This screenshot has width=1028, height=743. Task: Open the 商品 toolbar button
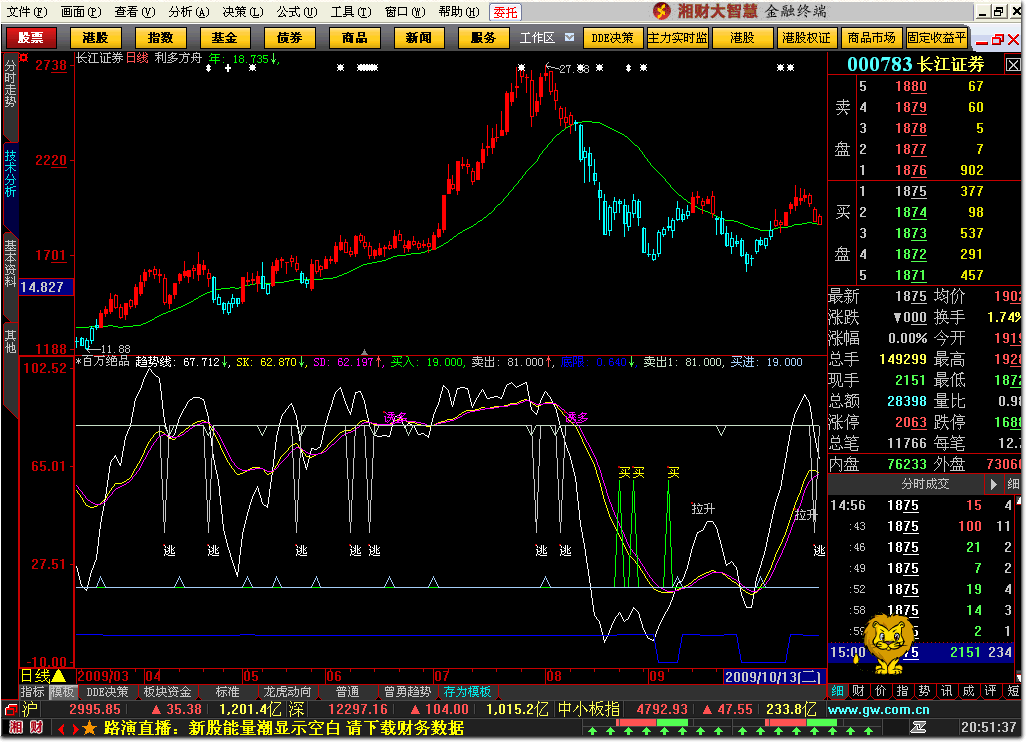[355, 38]
